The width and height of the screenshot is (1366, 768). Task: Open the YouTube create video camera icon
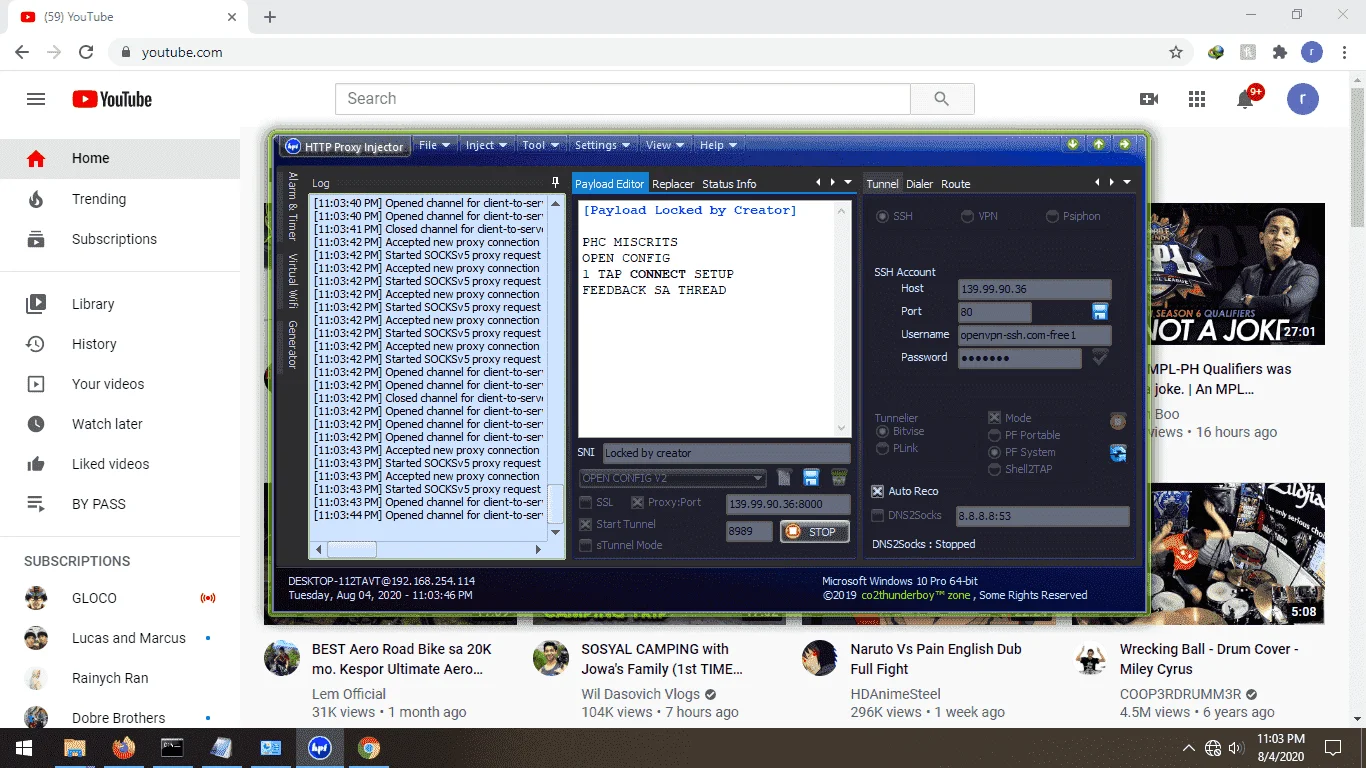(1149, 99)
